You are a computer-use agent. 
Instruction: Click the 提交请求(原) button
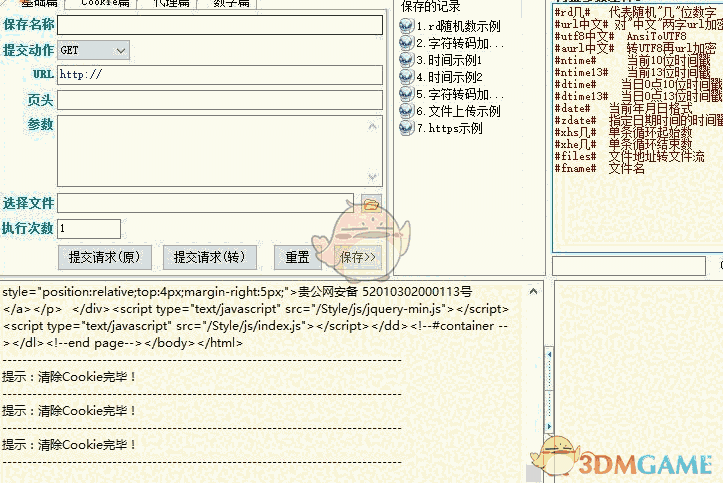pyautogui.click(x=105, y=257)
